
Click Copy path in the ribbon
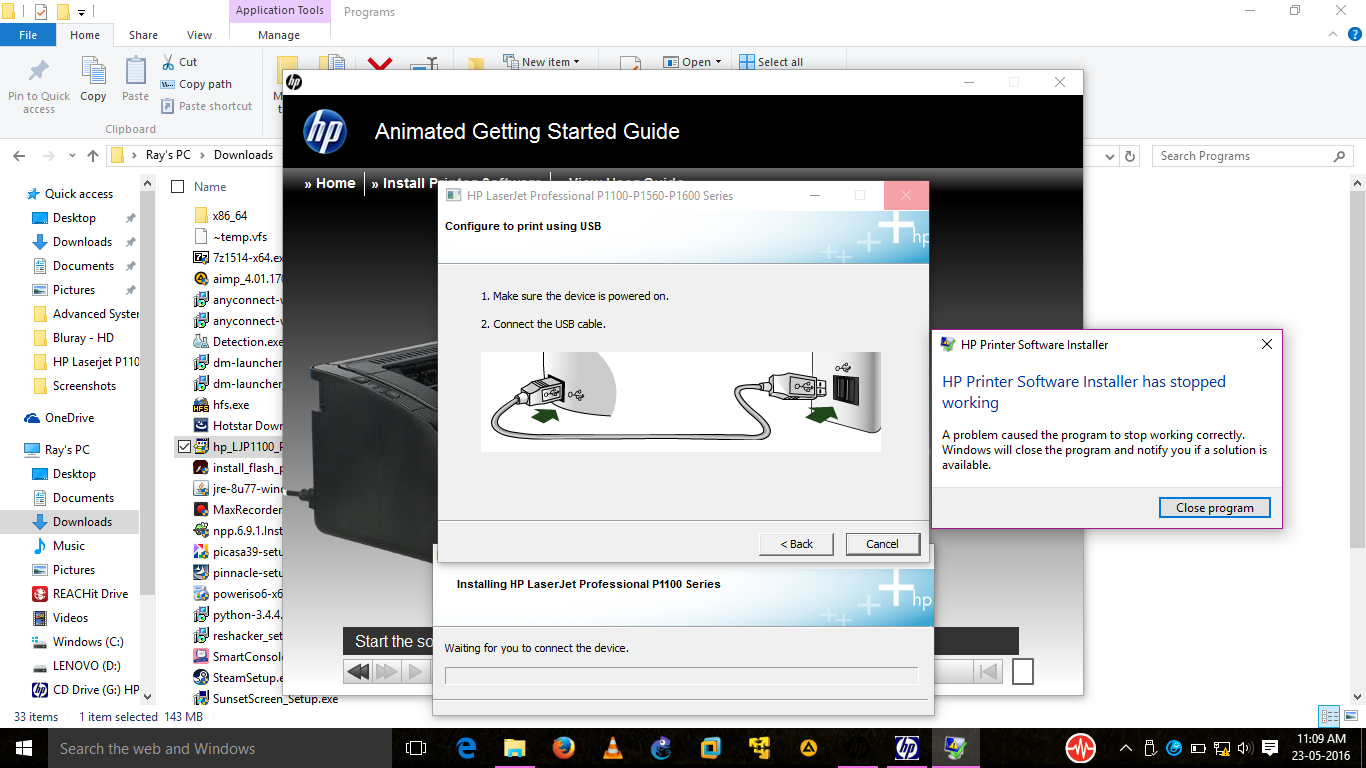[196, 84]
